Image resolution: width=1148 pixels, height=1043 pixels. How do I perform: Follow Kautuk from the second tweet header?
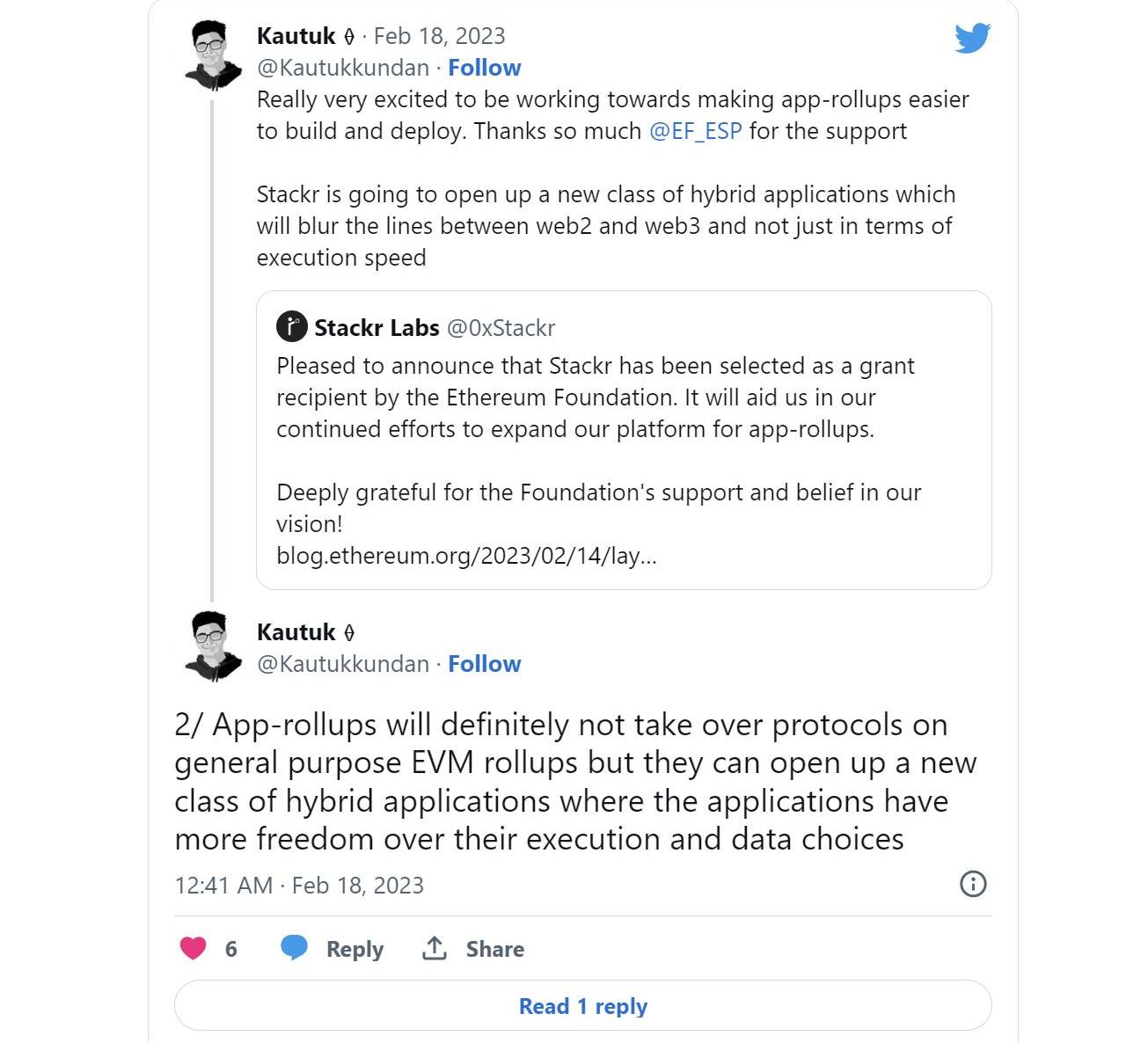click(484, 664)
